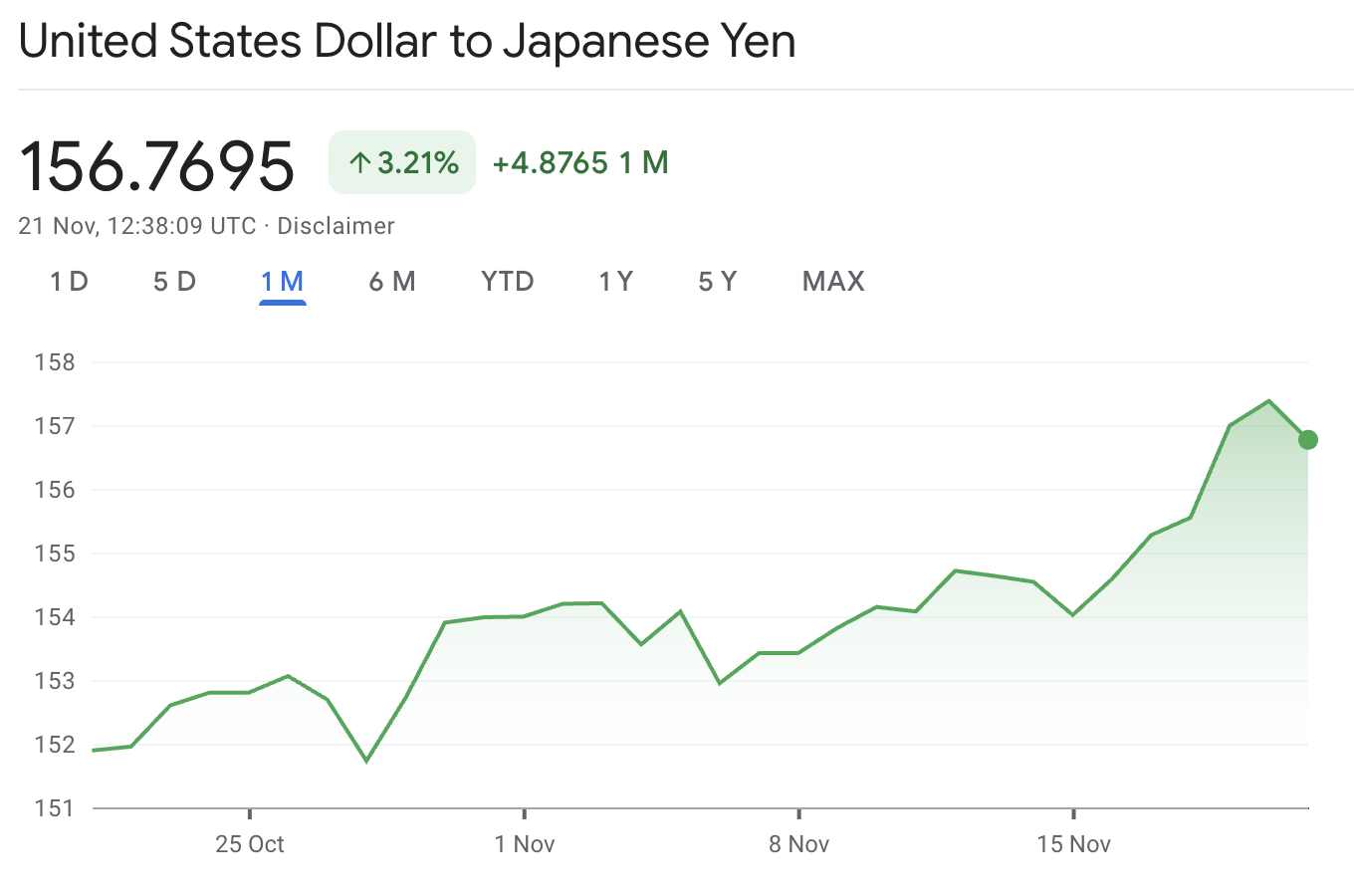The height and width of the screenshot is (896, 1354).
Task: Click the active 1M range tab
Action: (283, 282)
